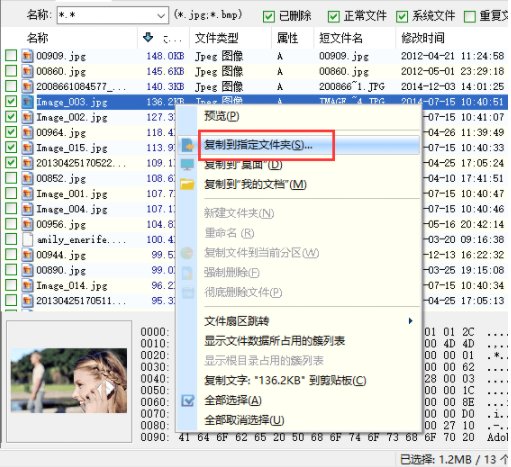Click the blue sort arrow in size column
Viewport: 511px width, 467px height.
148,37
